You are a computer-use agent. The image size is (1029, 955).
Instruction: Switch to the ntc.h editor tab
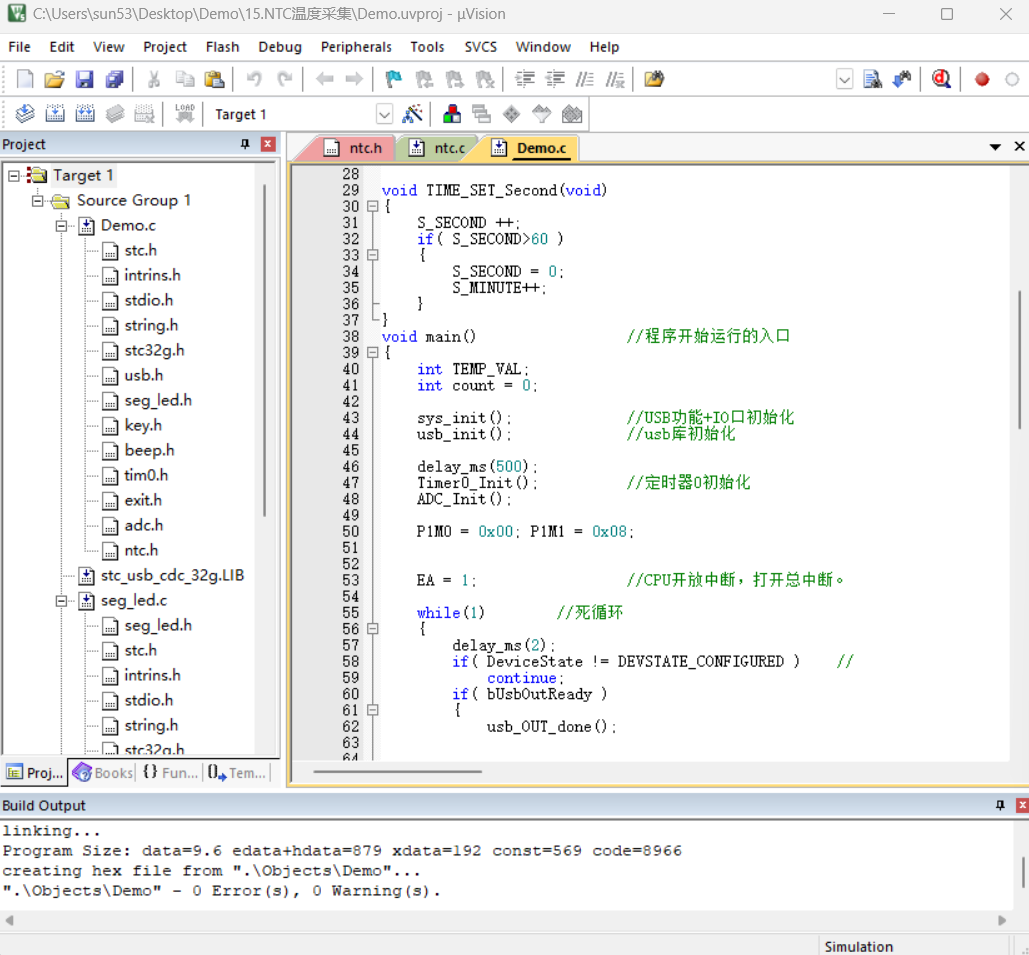point(354,148)
